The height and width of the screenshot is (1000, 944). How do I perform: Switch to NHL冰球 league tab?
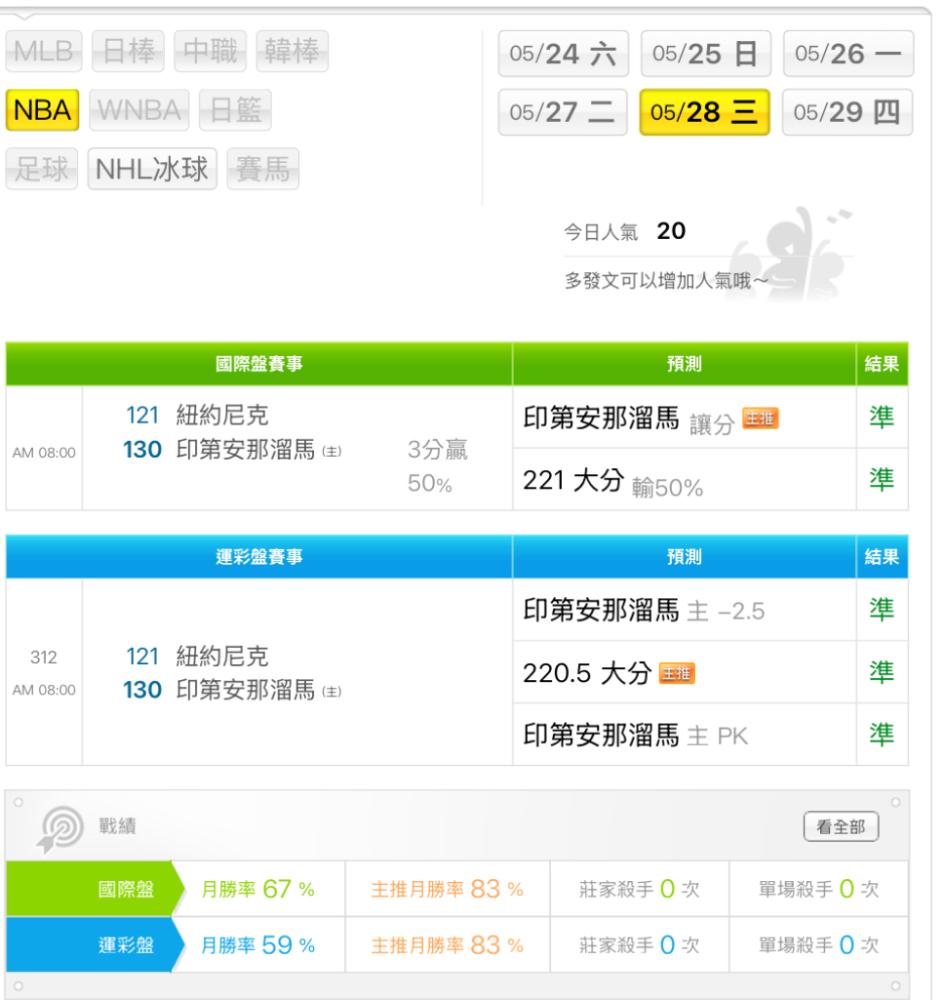coord(153,170)
